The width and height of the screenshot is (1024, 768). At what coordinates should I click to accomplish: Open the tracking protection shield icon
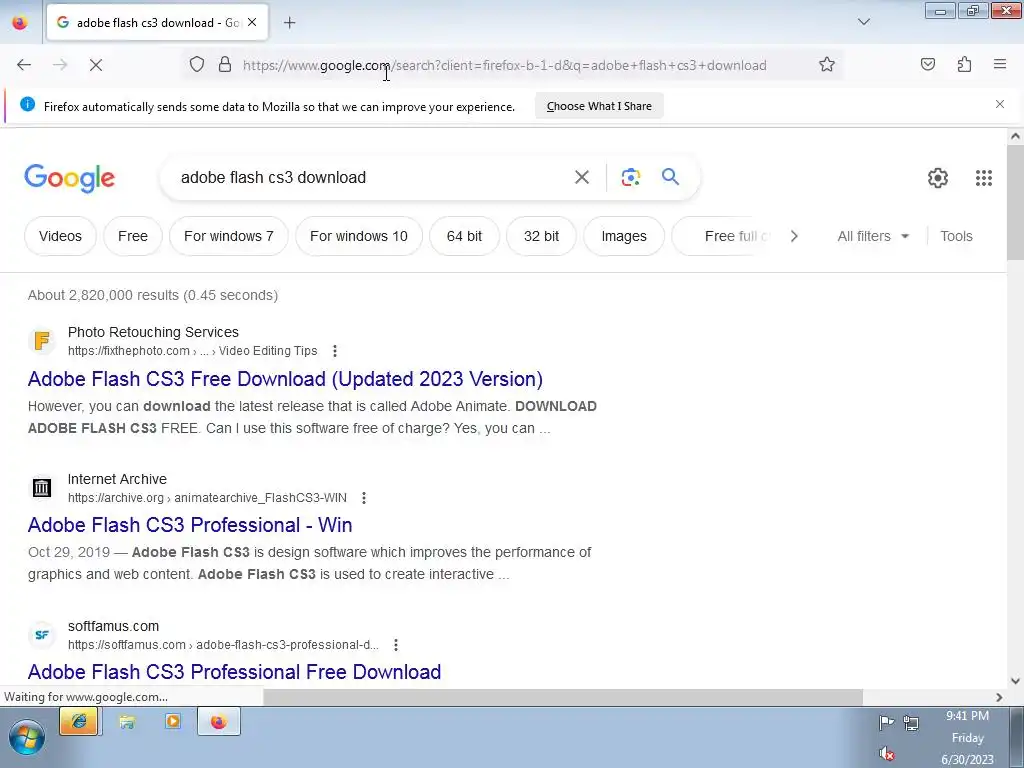pyautogui.click(x=197, y=65)
